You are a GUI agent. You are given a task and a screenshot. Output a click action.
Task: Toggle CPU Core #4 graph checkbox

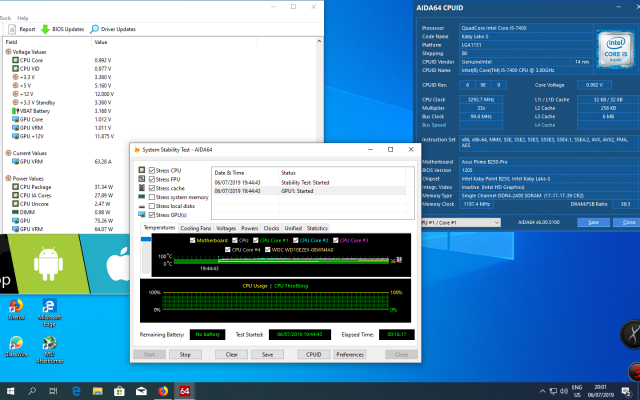coord(228,249)
